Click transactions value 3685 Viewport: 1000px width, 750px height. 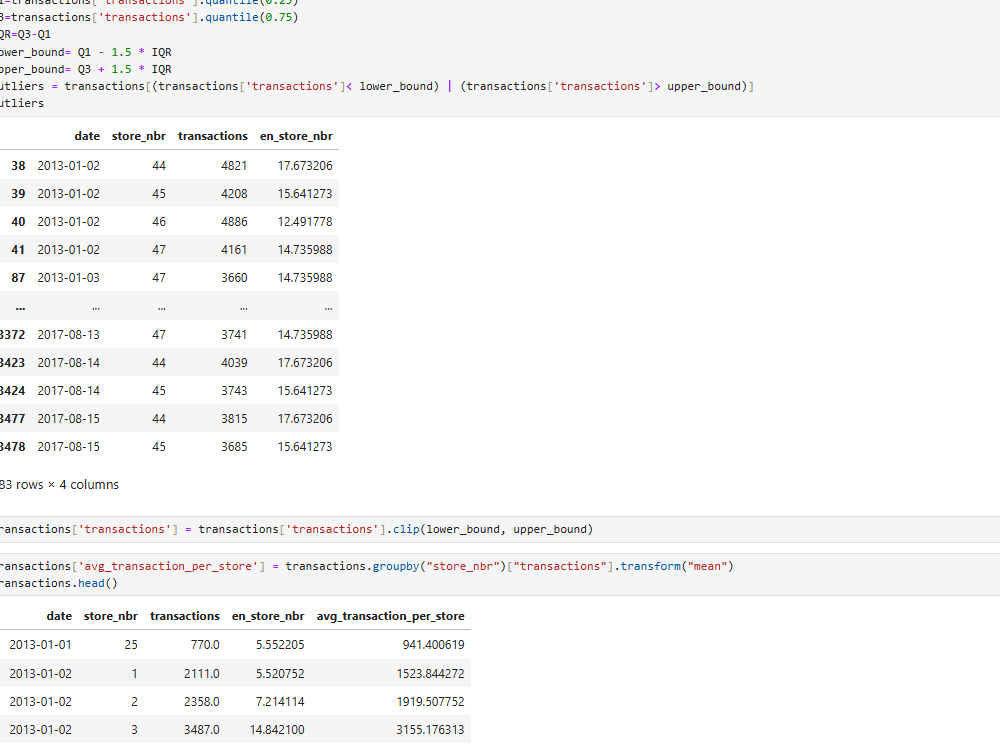[234, 447]
